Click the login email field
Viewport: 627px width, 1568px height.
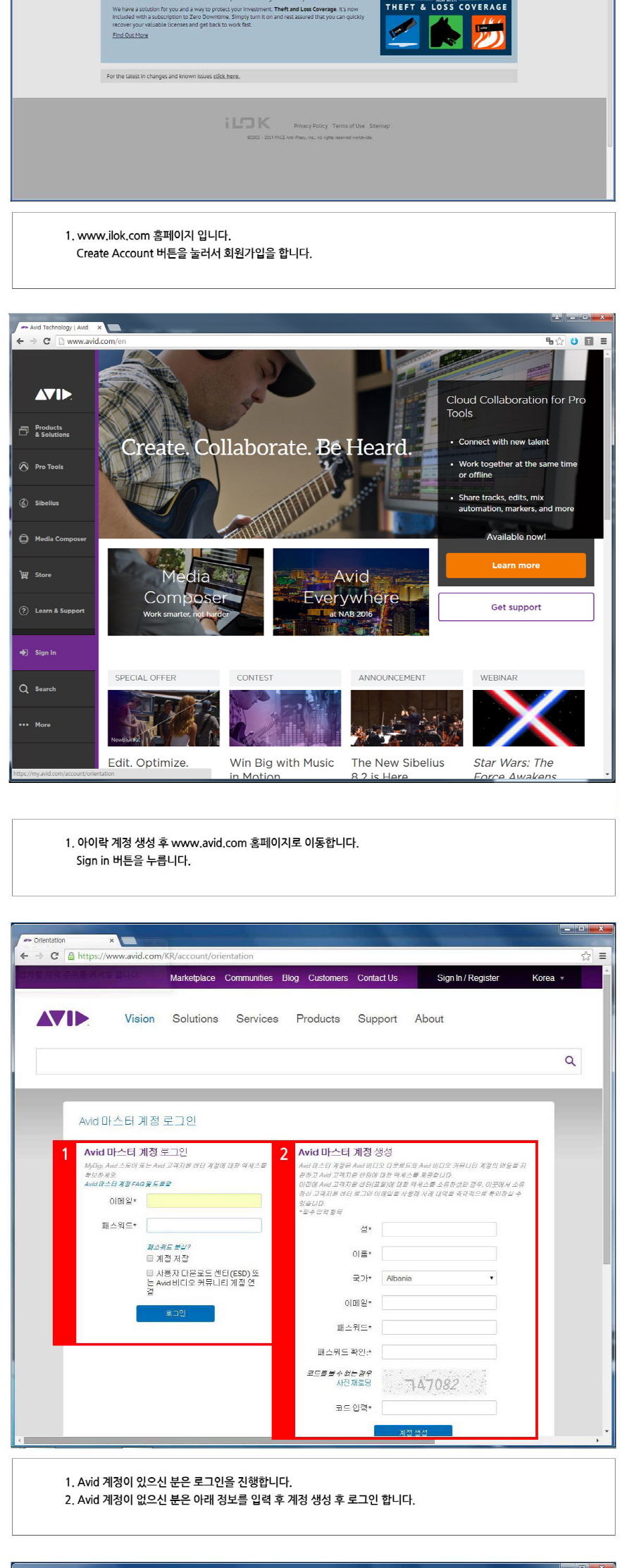point(204,1200)
